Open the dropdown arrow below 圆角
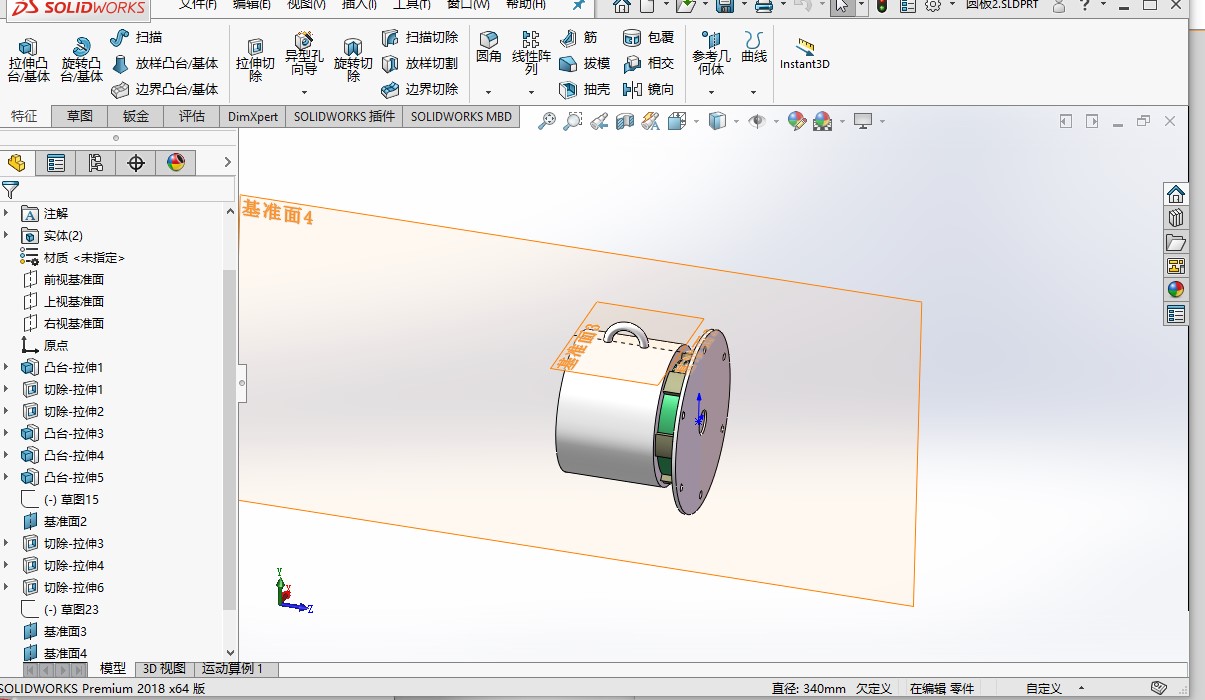This screenshot has width=1205, height=700. point(489,92)
